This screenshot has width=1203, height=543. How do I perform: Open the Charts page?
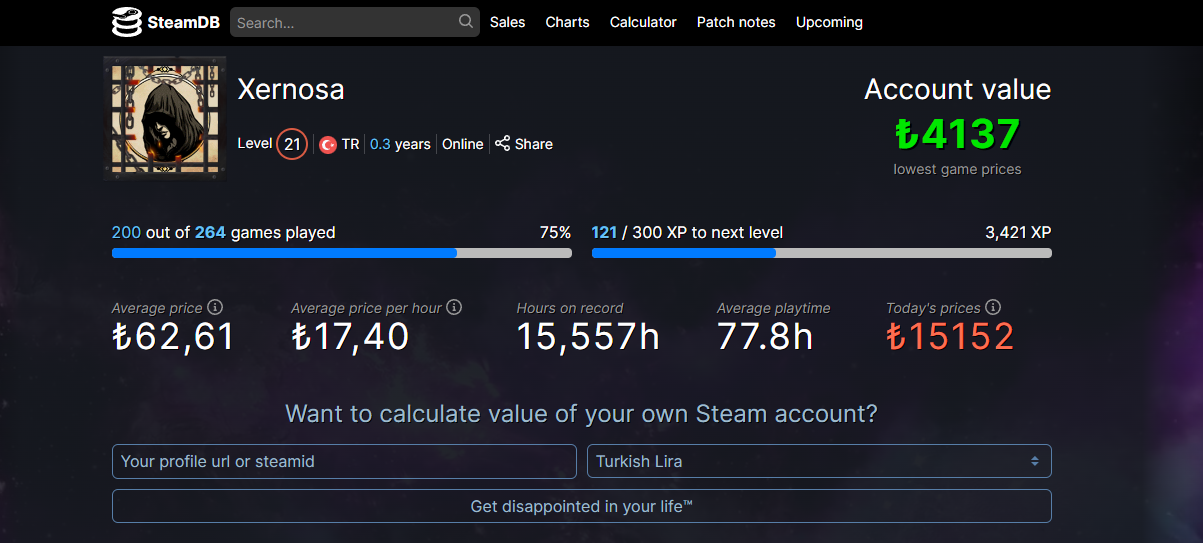tap(567, 22)
